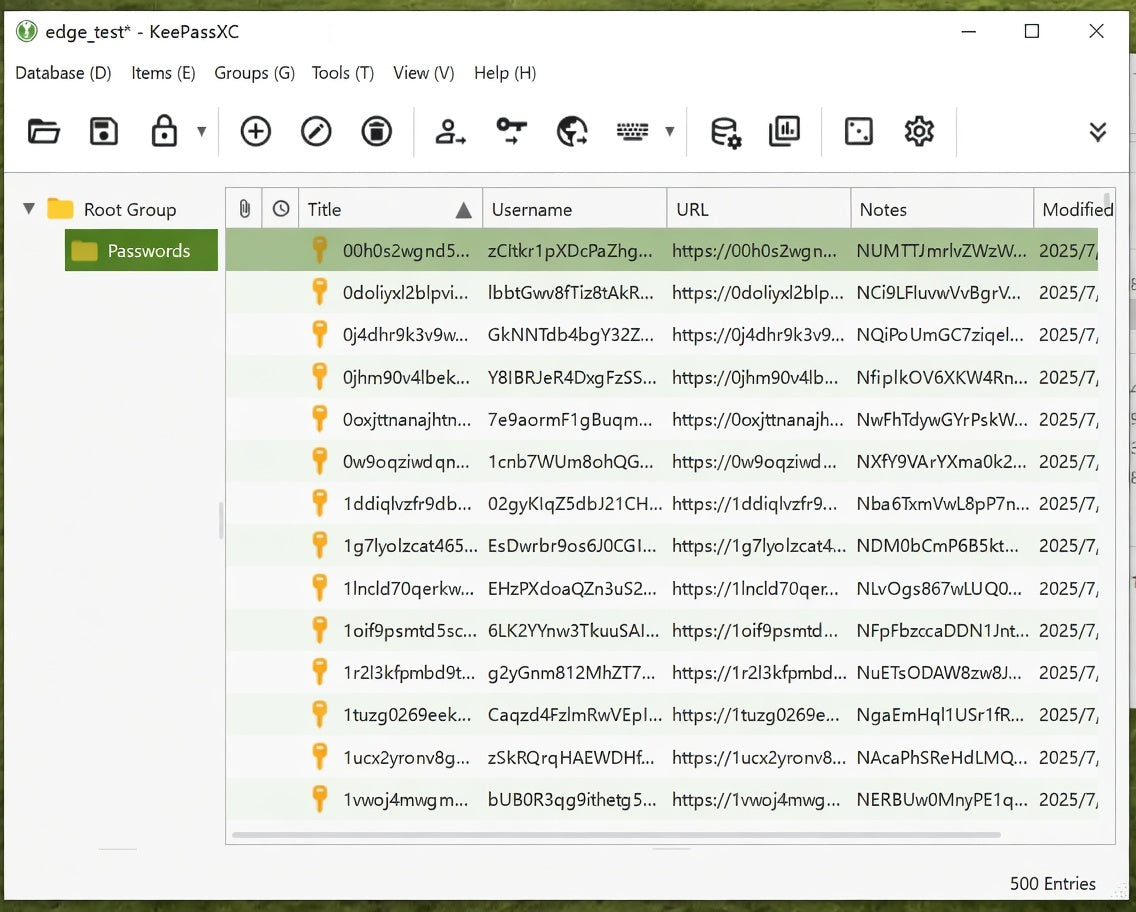
Task: Sort entries by Notes column header
Action: pos(942,209)
